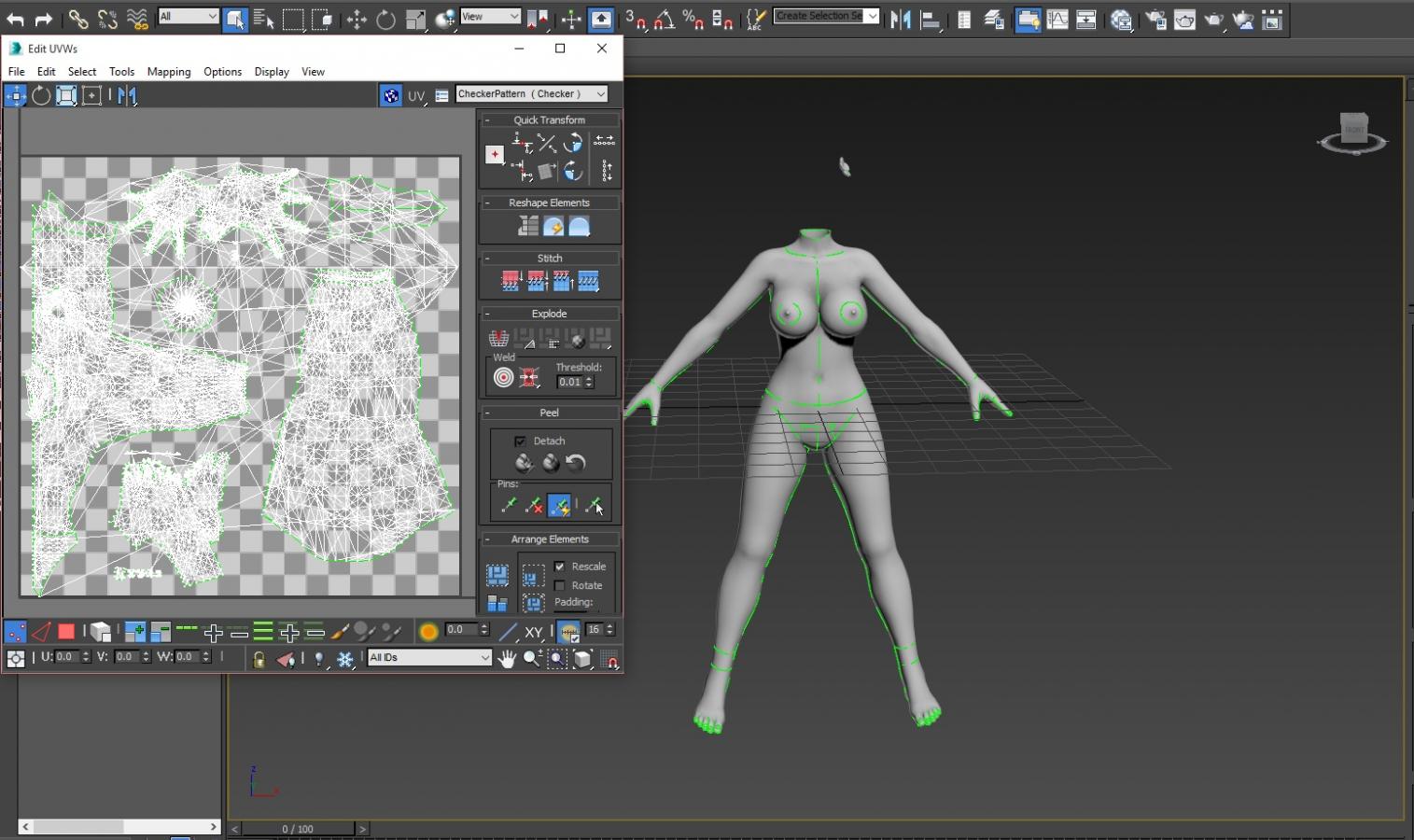1414x840 pixels.
Task: Open the Mapping menu
Action: point(169,72)
